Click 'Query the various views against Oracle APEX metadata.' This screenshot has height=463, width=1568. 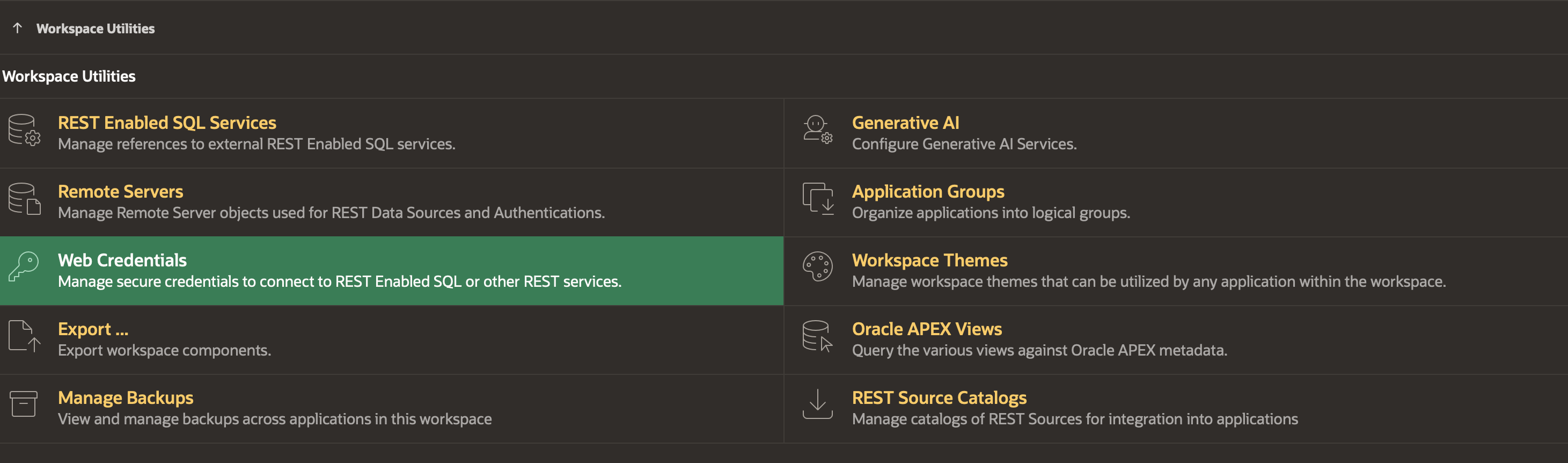pyautogui.click(x=1039, y=350)
